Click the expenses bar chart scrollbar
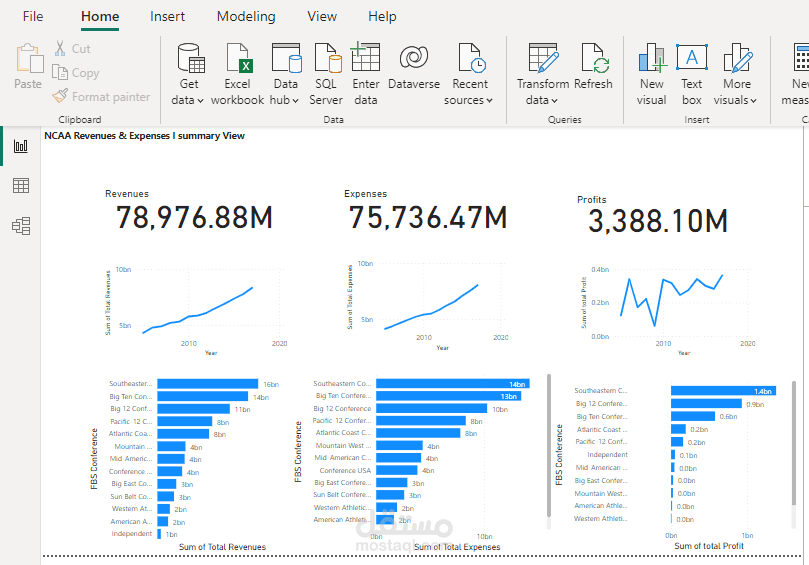The width and height of the screenshot is (809, 565). click(x=549, y=445)
